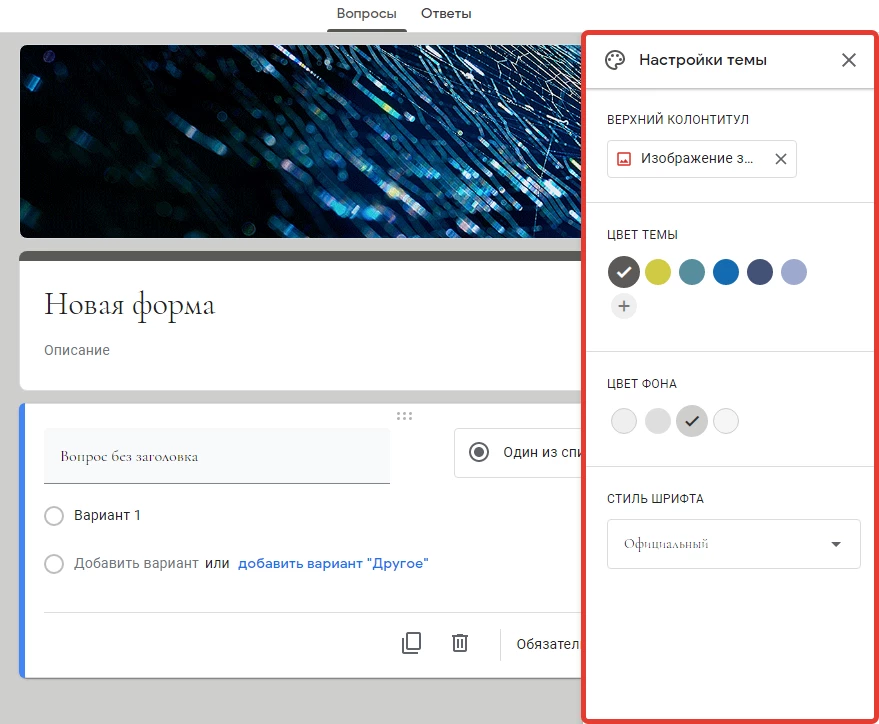879x724 pixels.
Task: Click the plus icon to add custom theme color
Action: point(624,306)
